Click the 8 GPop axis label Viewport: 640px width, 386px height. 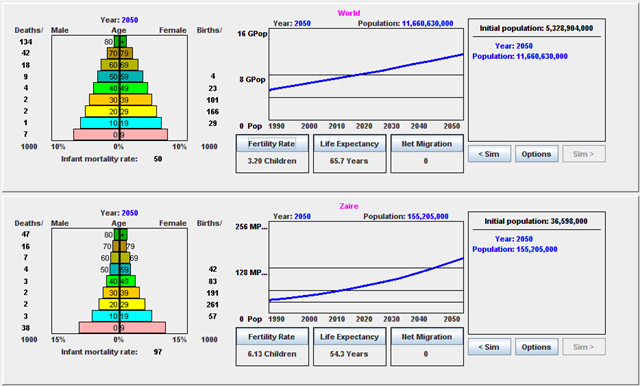pyautogui.click(x=252, y=80)
